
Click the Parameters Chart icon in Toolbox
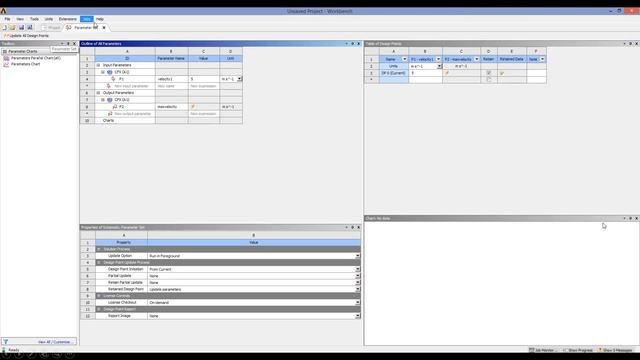pos(6,64)
